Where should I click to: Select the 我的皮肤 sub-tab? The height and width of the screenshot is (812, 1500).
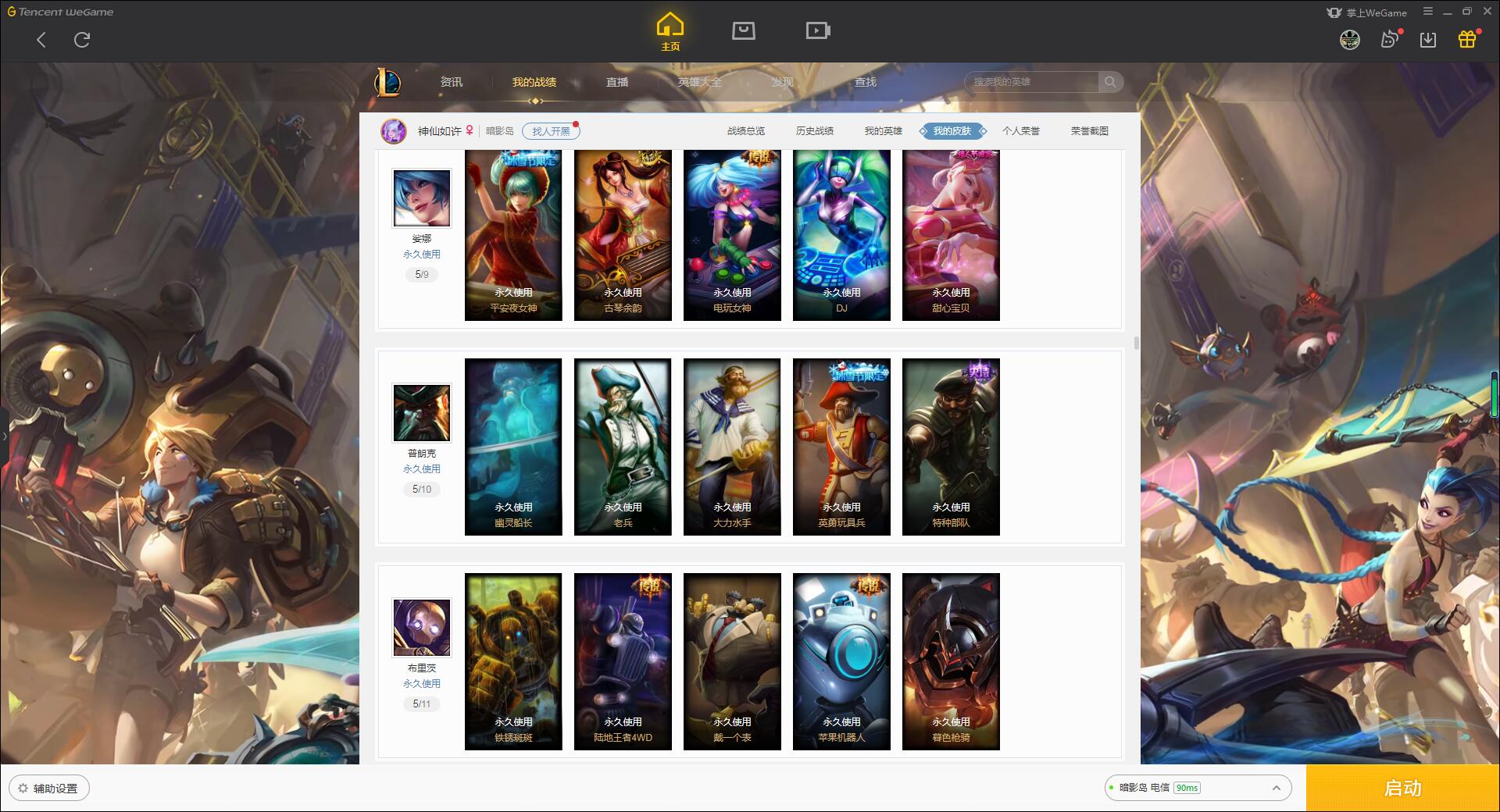click(x=952, y=131)
